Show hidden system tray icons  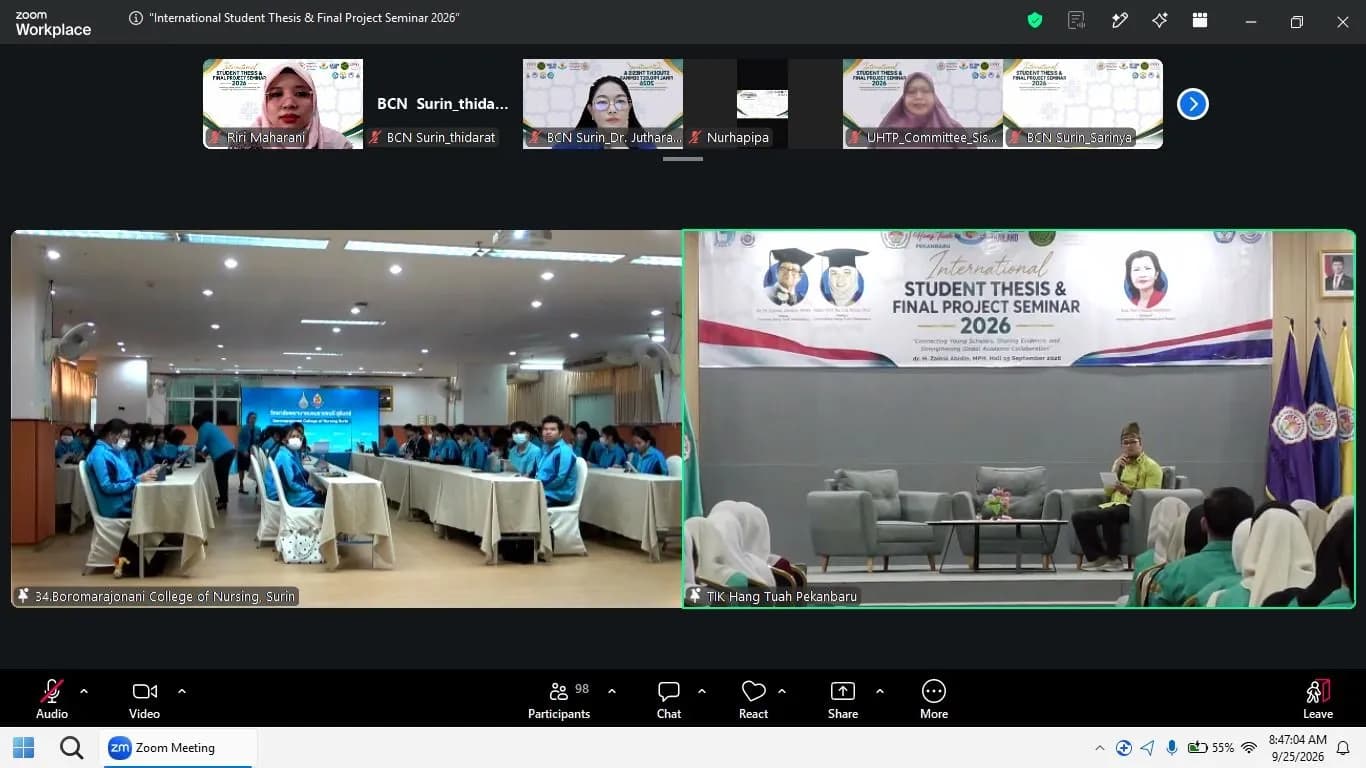1100,748
